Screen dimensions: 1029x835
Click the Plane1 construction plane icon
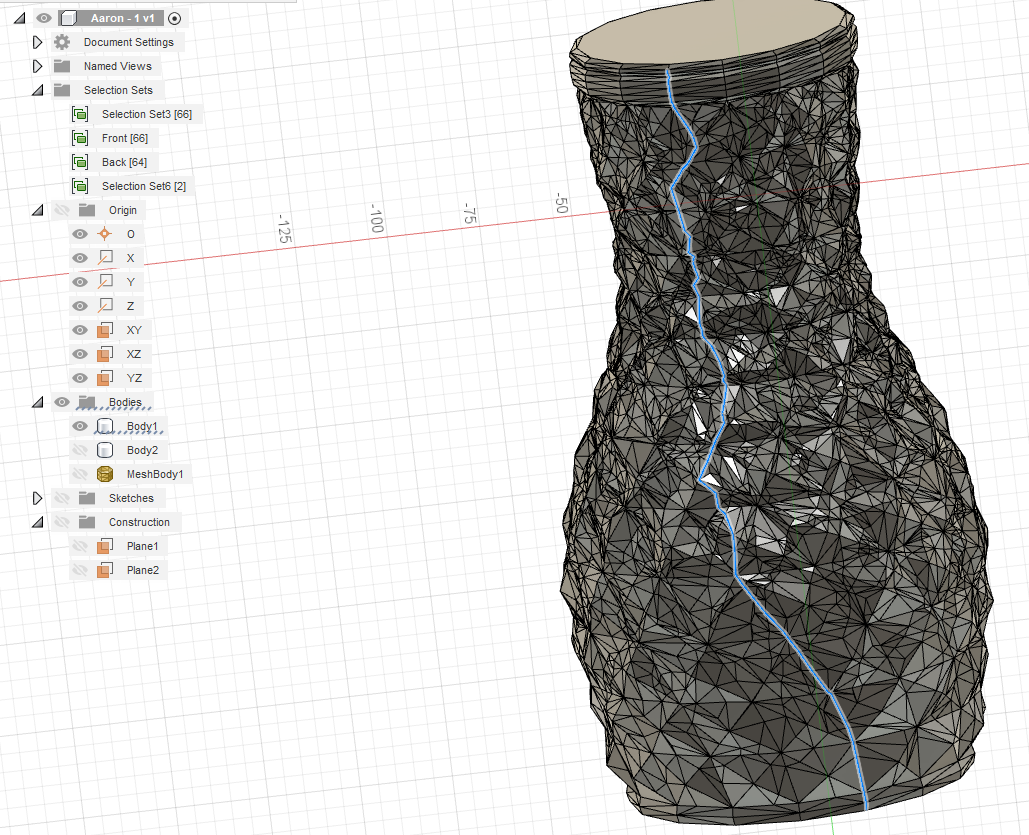pyautogui.click(x=105, y=546)
